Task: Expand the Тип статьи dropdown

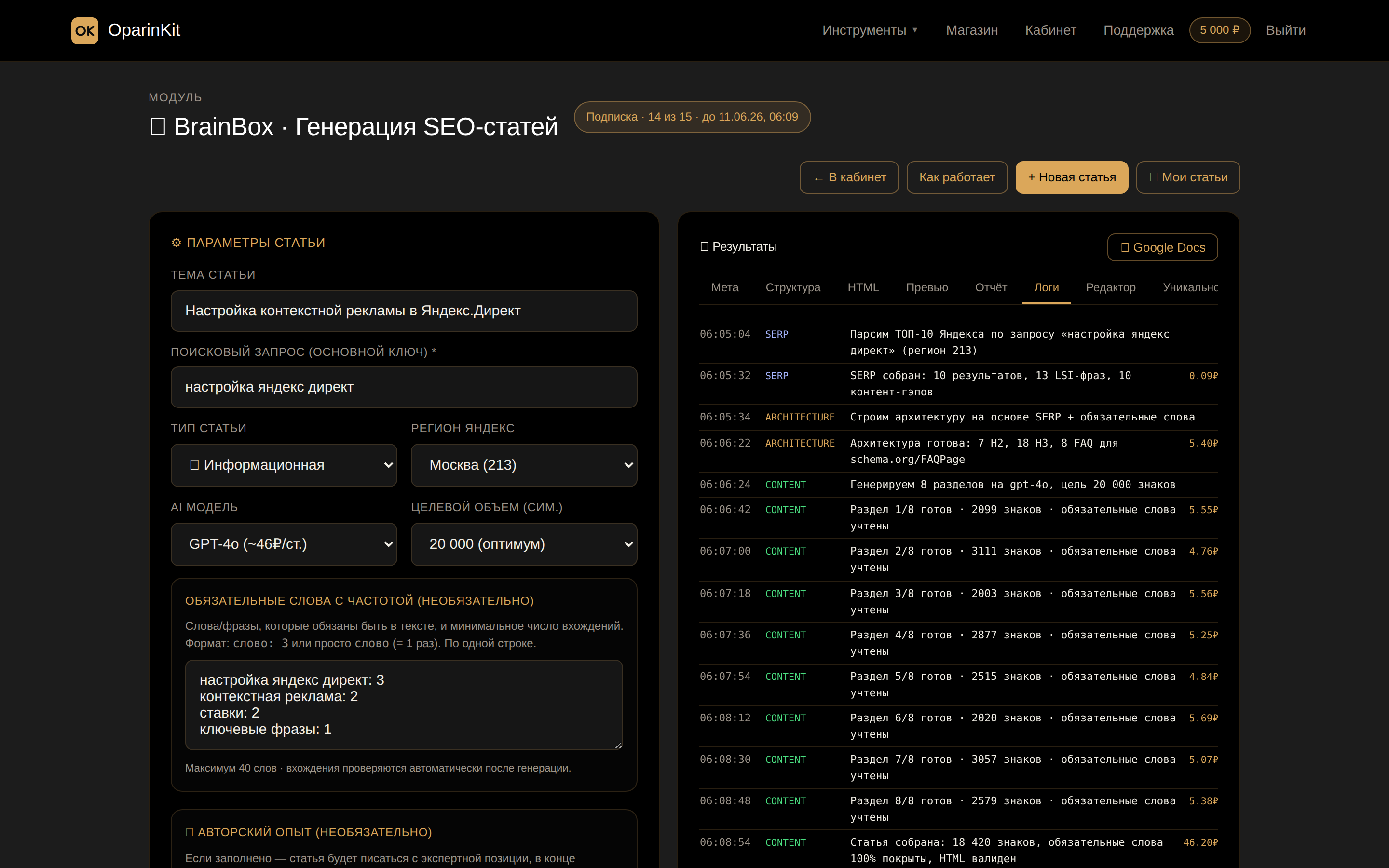Action: (284, 465)
